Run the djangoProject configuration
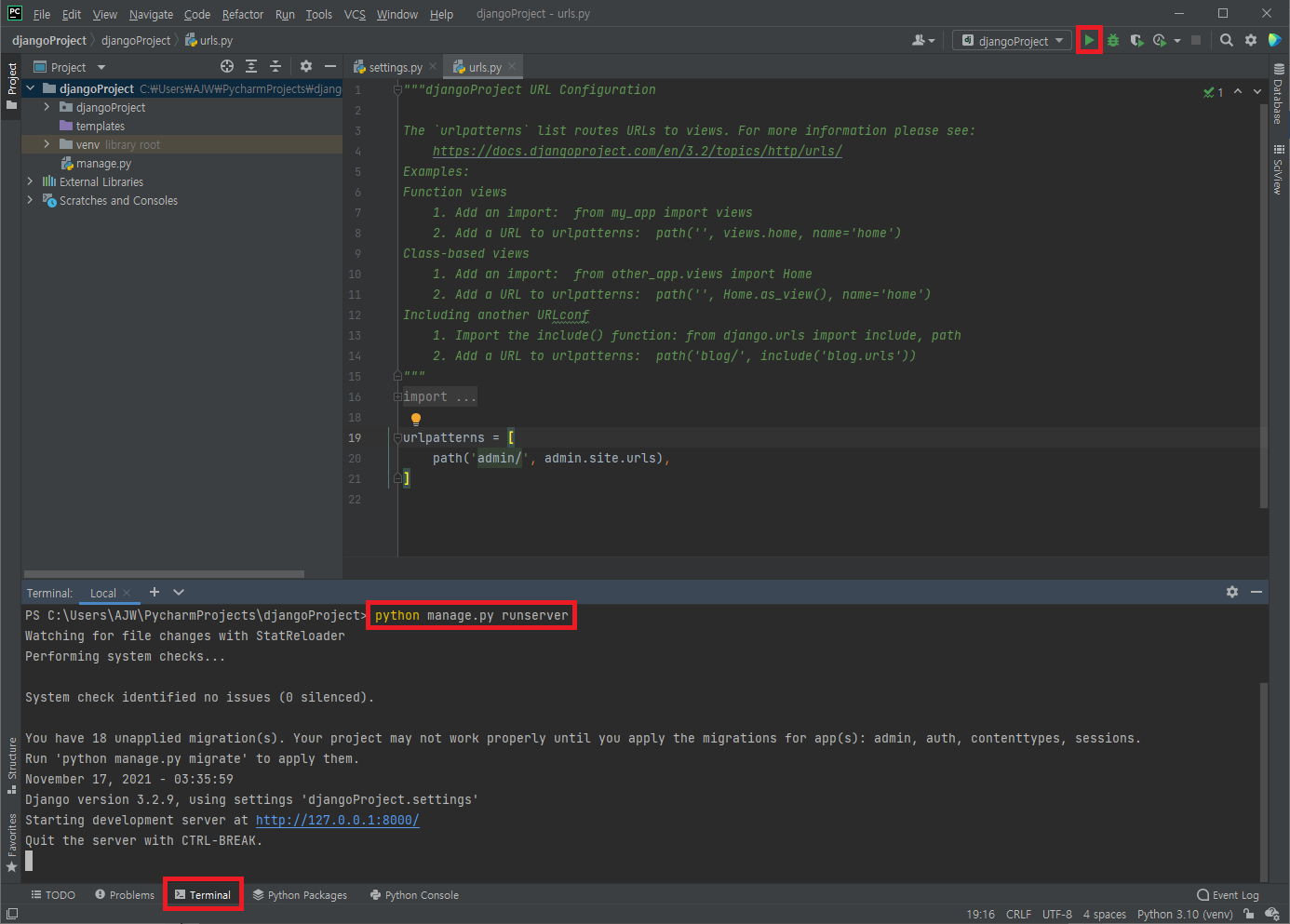Viewport: 1290px width, 924px height. tap(1088, 40)
